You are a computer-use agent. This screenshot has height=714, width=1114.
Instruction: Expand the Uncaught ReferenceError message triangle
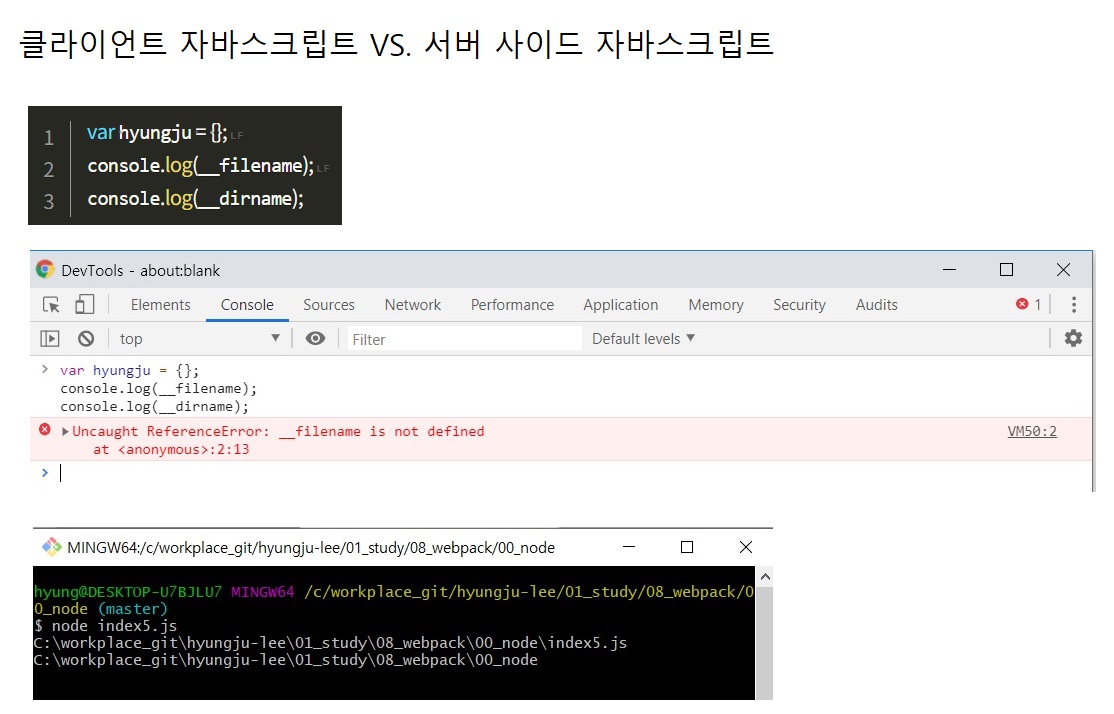[x=66, y=432]
